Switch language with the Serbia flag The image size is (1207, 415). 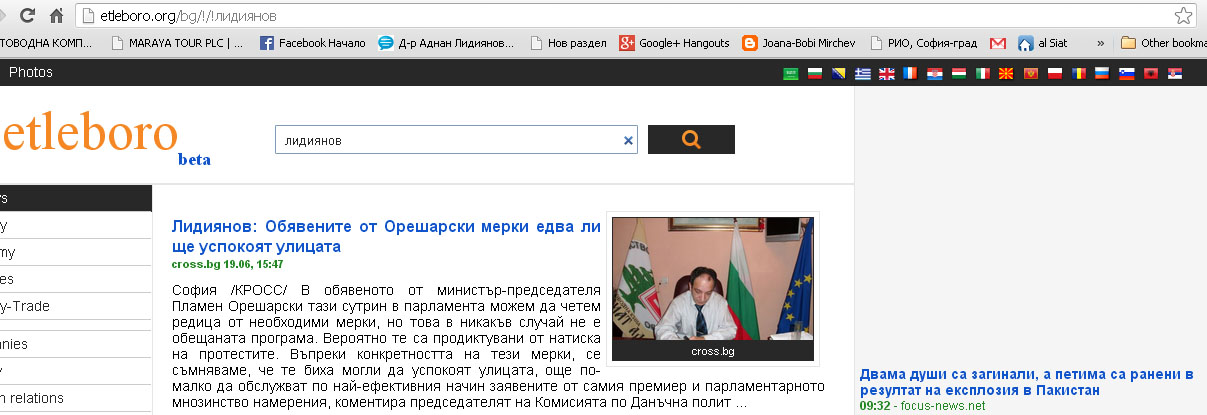pyautogui.click(x=1175, y=74)
